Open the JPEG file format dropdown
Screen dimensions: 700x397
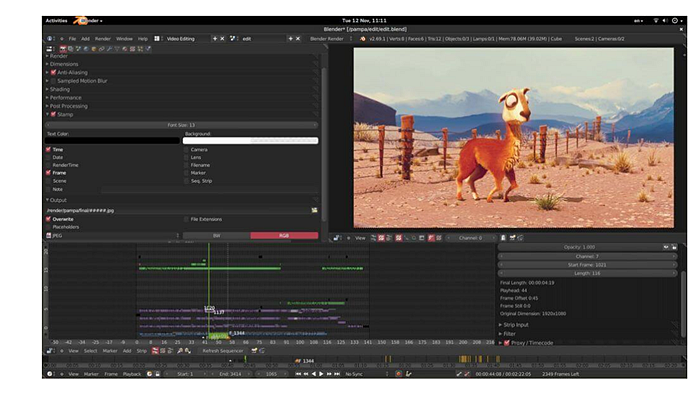click(112, 236)
